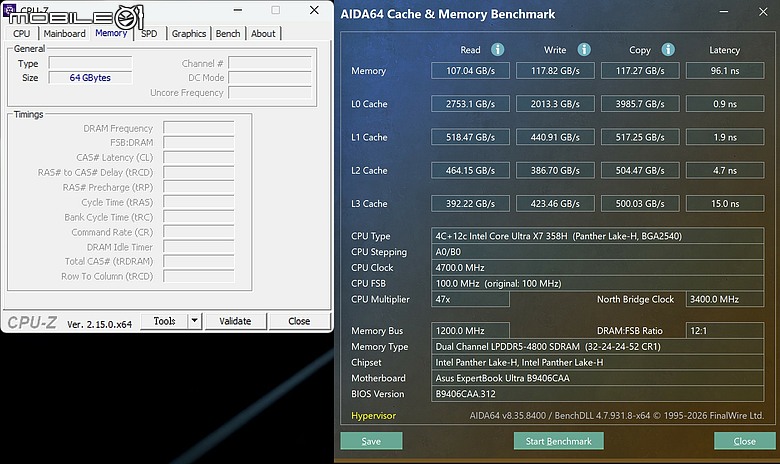
Task: Click the L3 Cache Copy value 500.03 GB/s
Action: pyautogui.click(x=640, y=203)
